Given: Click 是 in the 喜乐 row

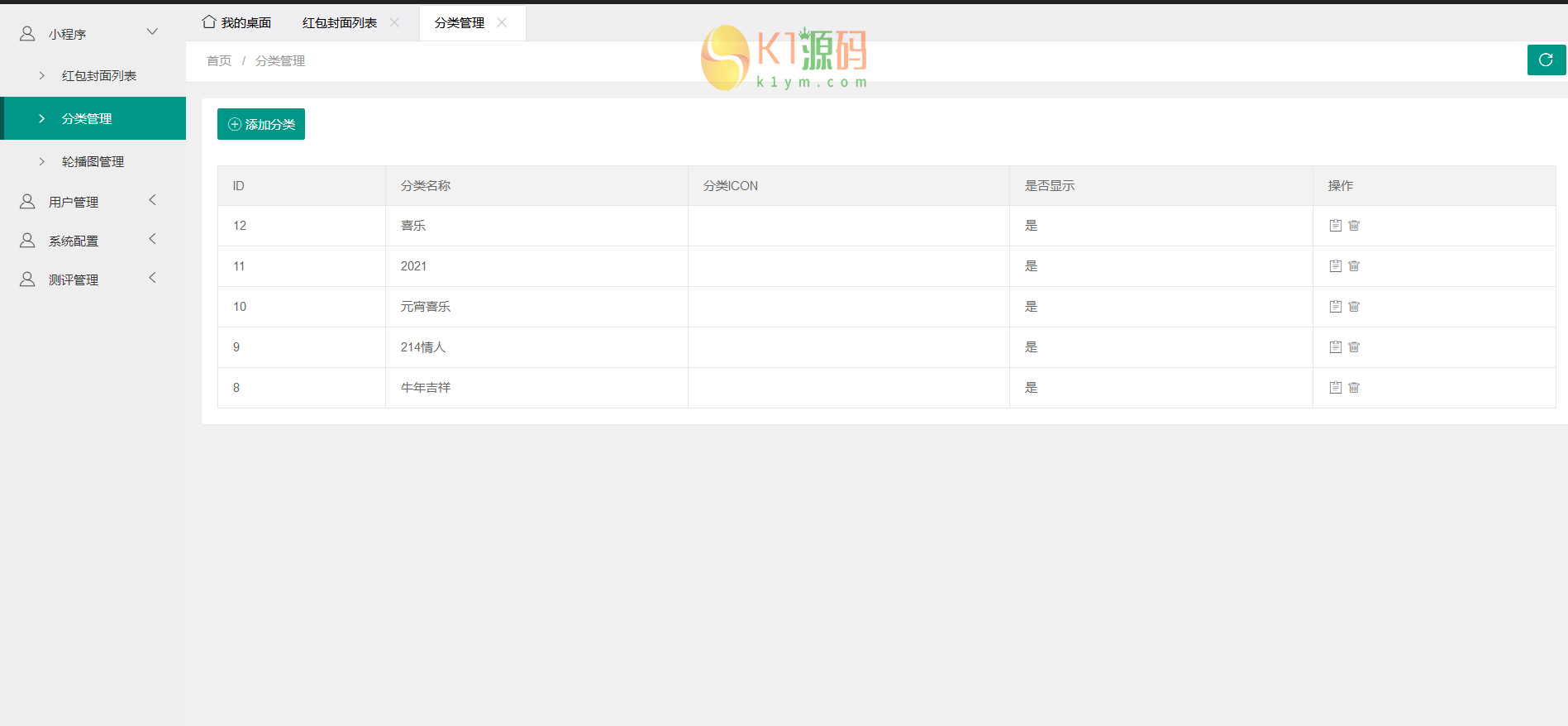Looking at the screenshot, I should point(1031,226).
